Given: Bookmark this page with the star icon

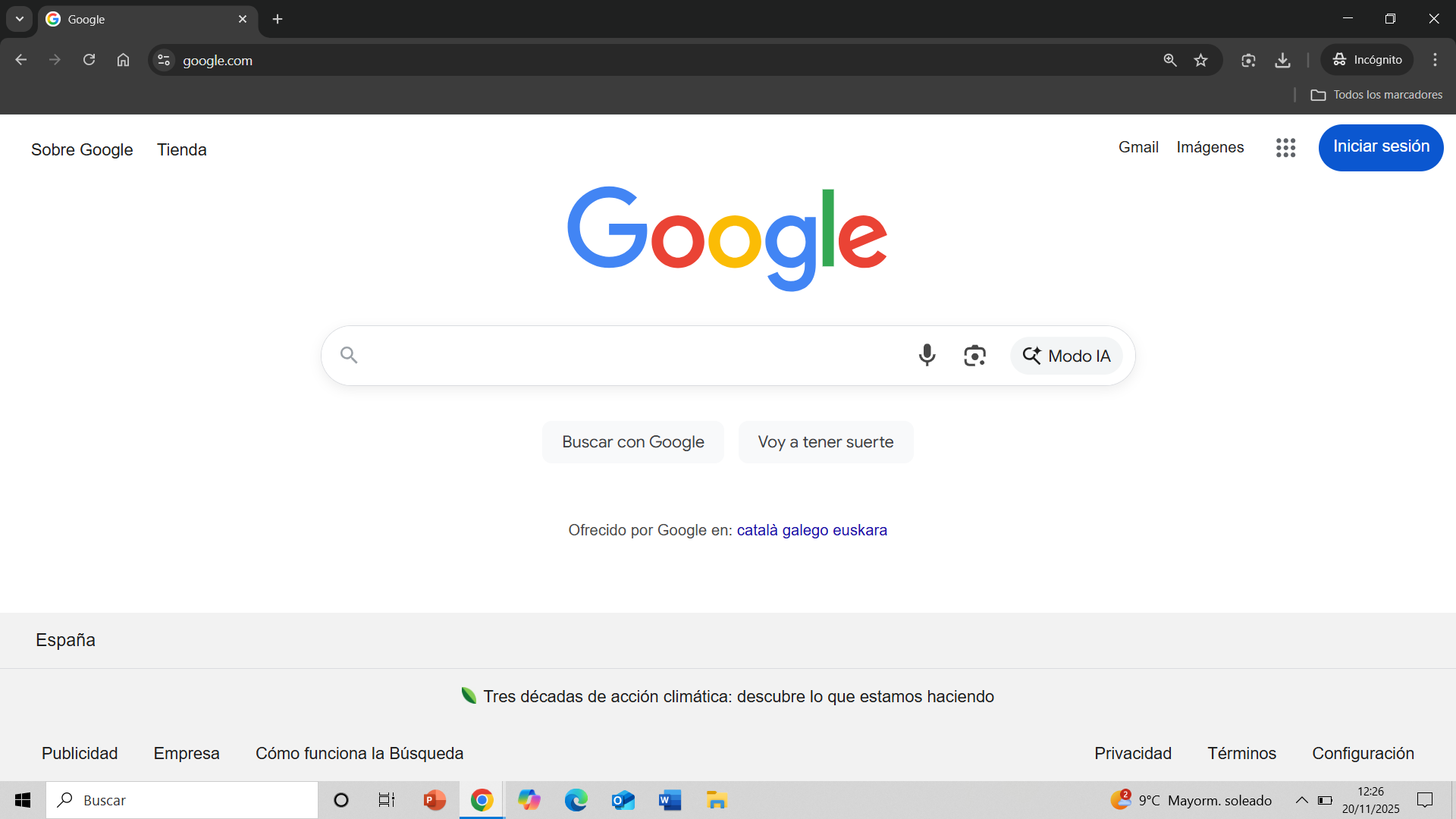Looking at the screenshot, I should pyautogui.click(x=1200, y=60).
